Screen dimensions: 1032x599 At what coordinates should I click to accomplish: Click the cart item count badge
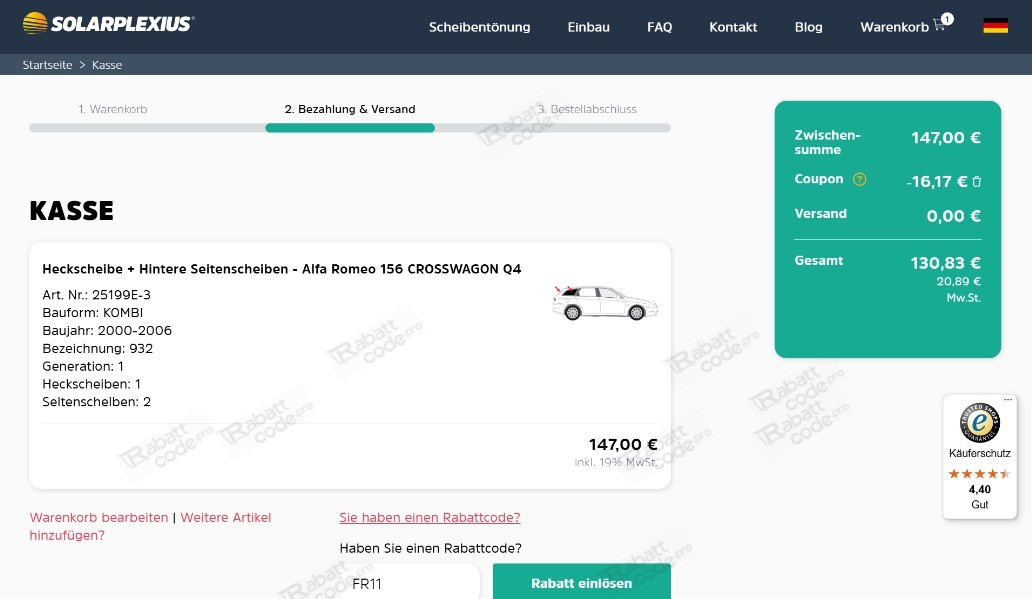(947, 18)
